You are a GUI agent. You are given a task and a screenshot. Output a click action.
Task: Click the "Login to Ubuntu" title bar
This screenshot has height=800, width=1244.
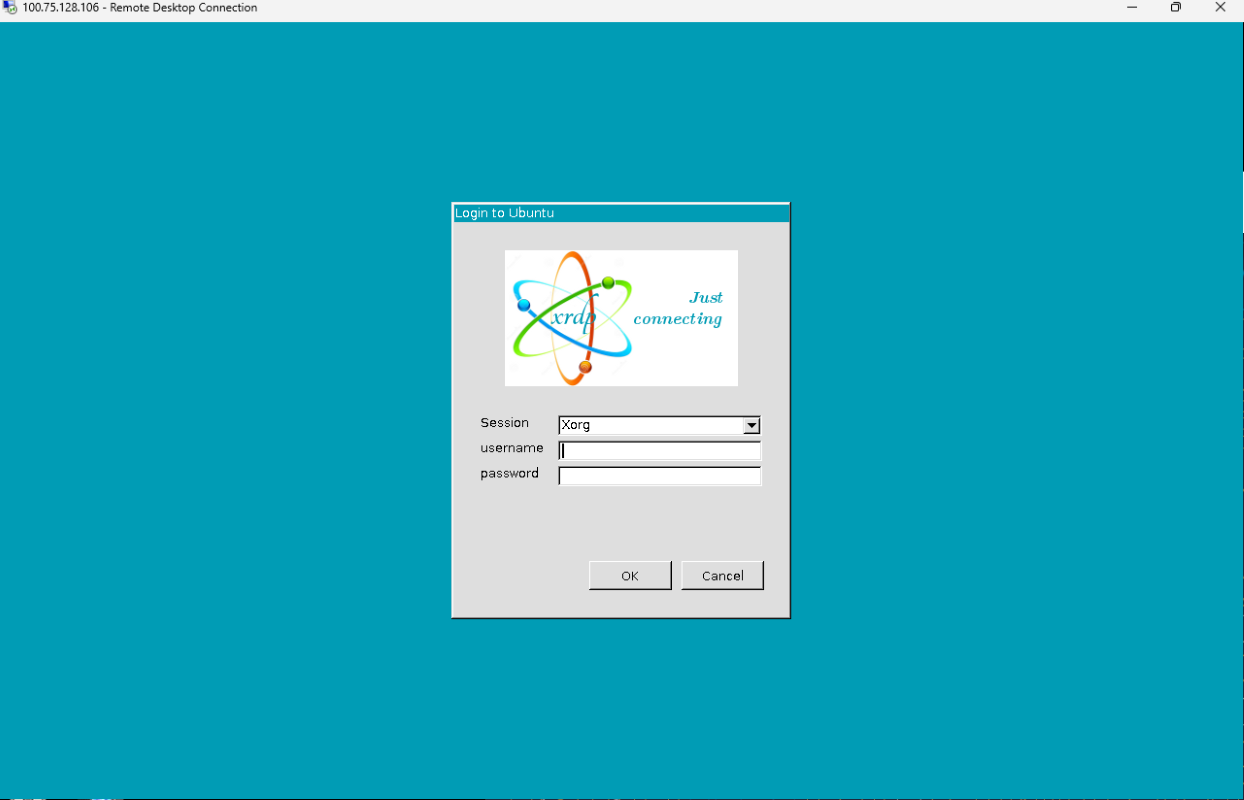621,213
